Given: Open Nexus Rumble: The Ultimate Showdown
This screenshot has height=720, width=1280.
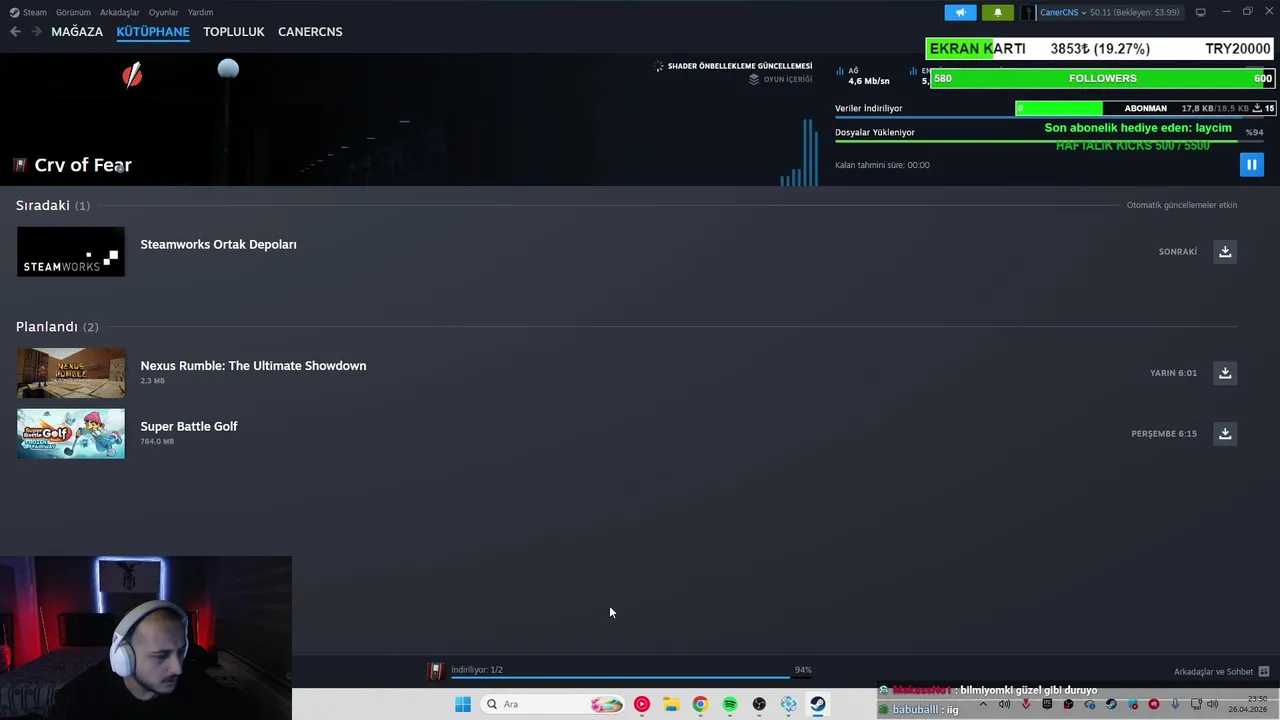Looking at the screenshot, I should [253, 366].
